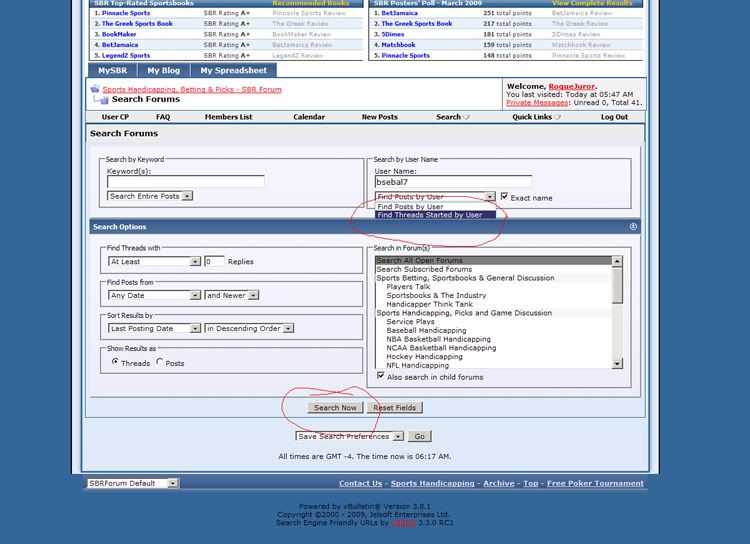Enable Also search in child forums
The image size is (750, 544).
(381, 377)
